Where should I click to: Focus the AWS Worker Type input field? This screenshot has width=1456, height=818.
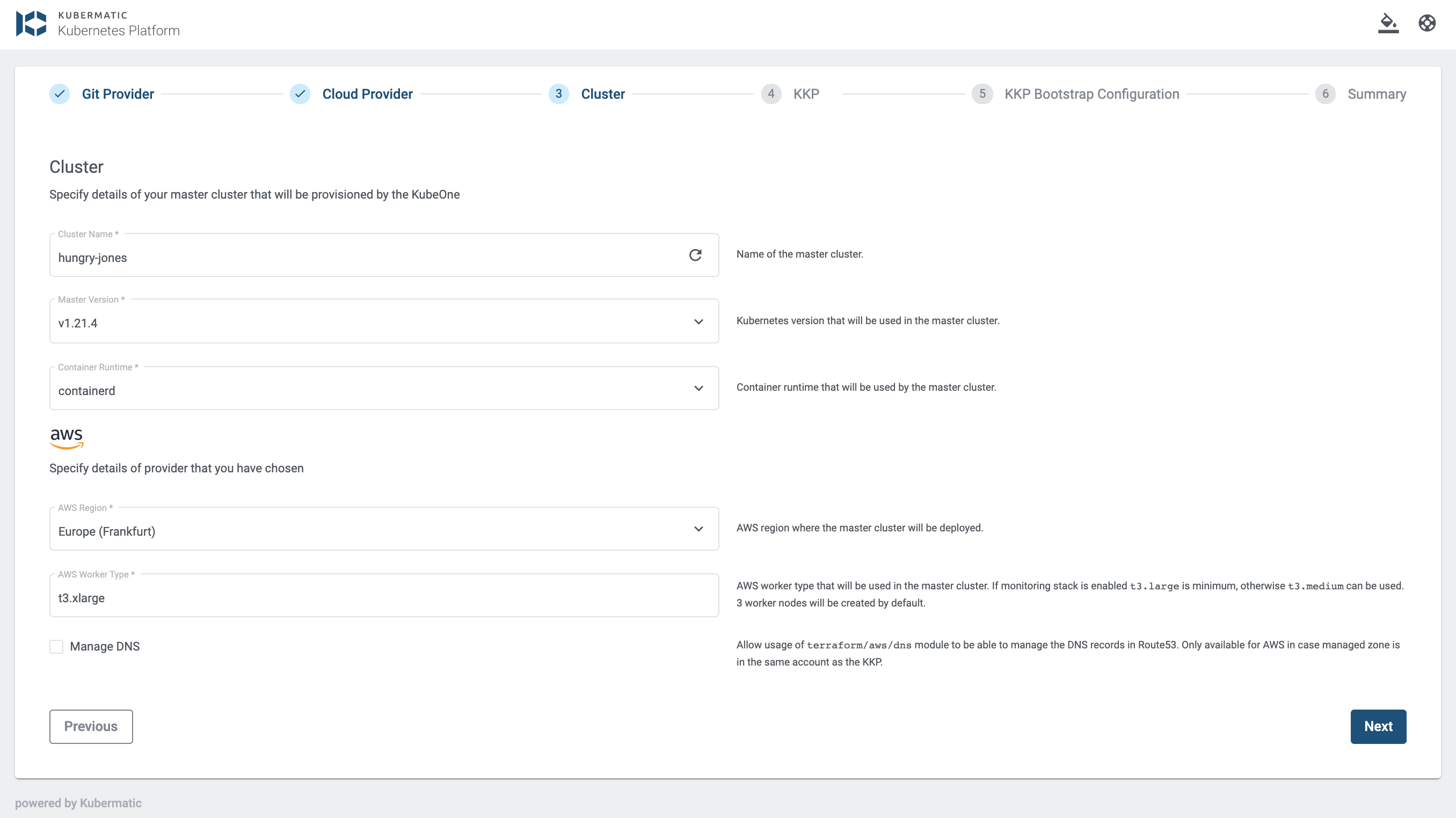click(384, 595)
